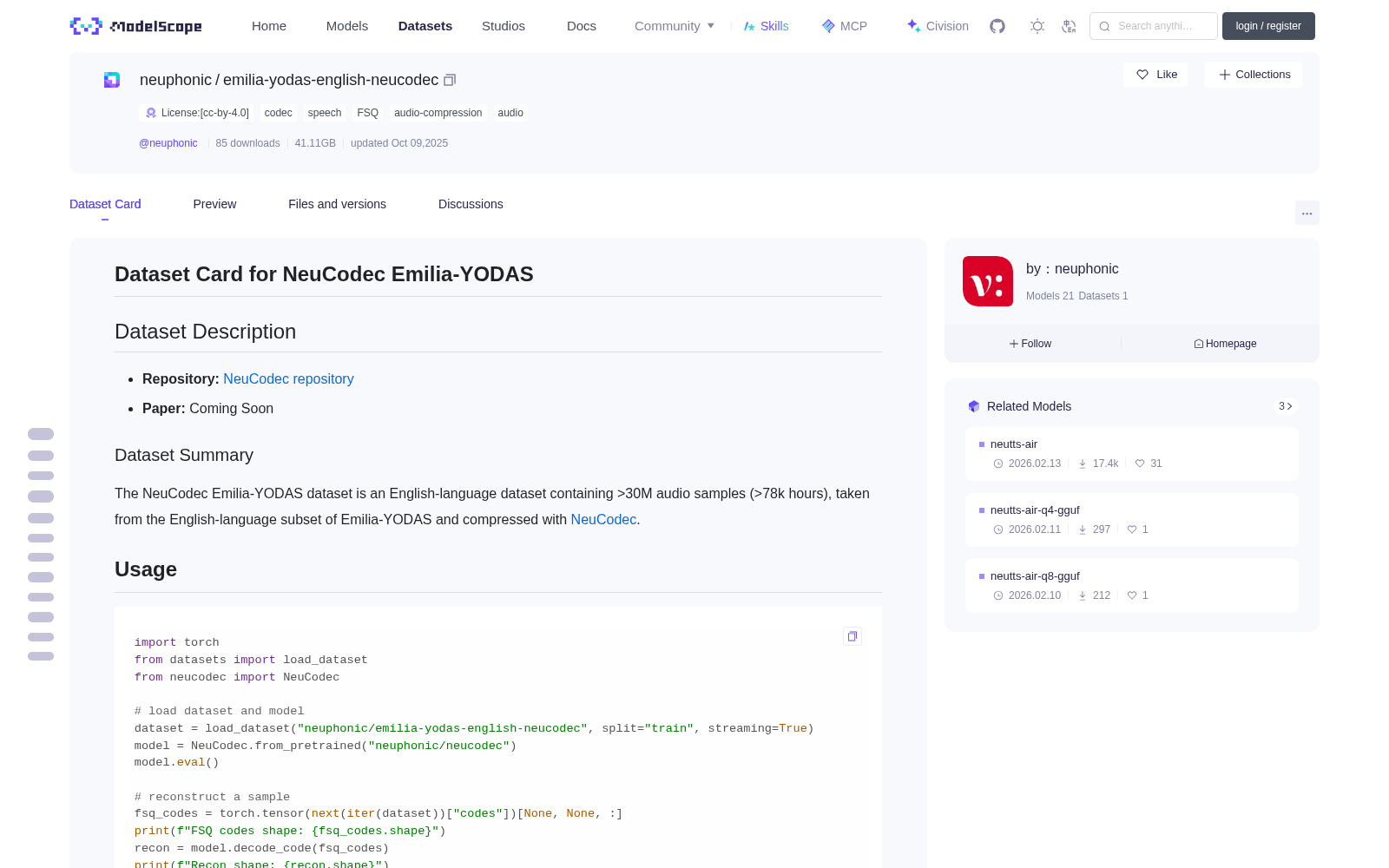
Task: Click the search magnifier icon
Action: 1104,26
